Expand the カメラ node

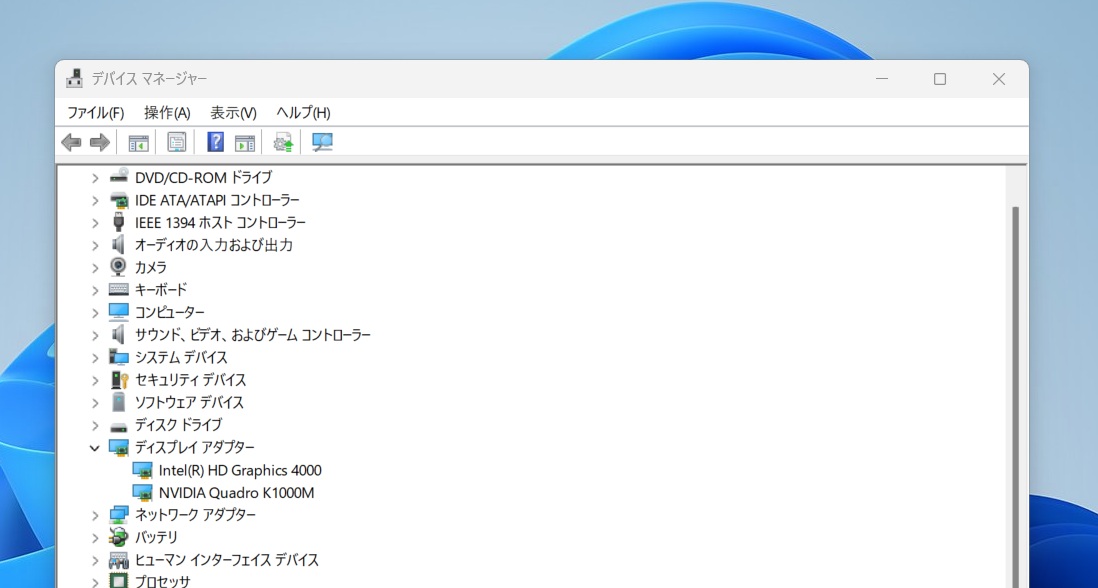(95, 267)
